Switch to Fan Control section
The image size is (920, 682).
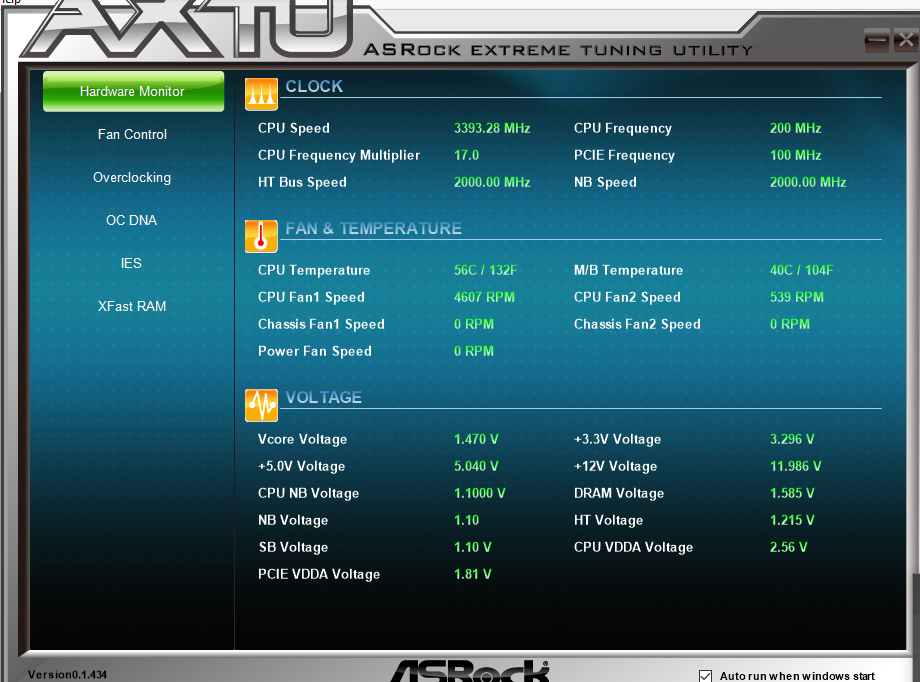coord(132,134)
